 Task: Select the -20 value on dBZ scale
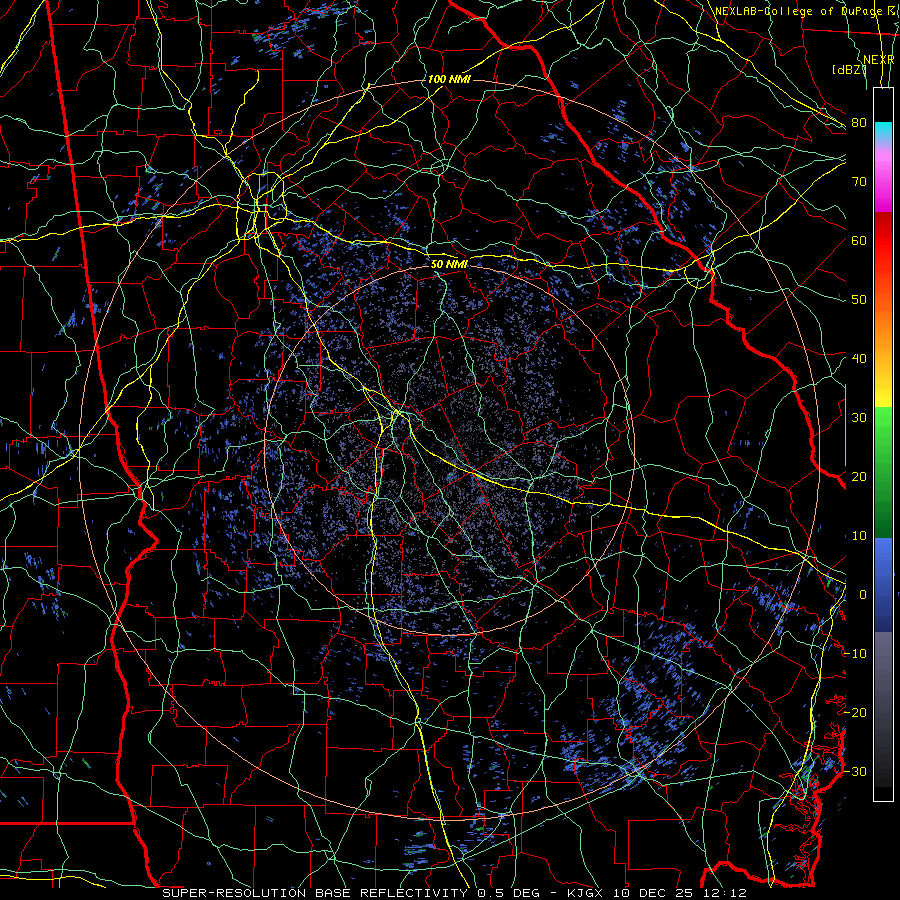pyautogui.click(x=856, y=713)
